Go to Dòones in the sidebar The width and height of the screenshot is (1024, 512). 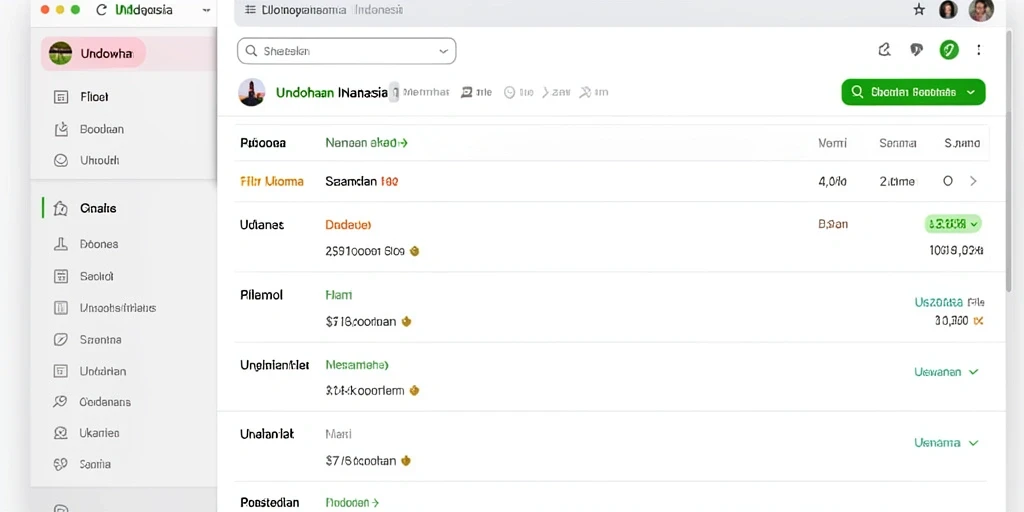tap(99, 244)
